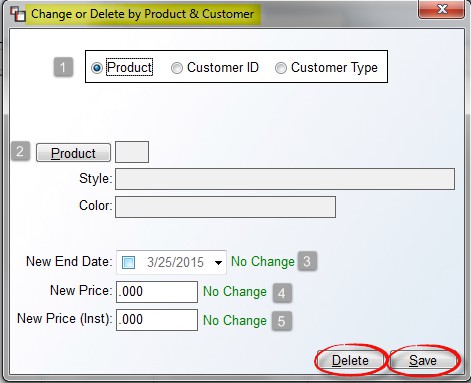Click the step 5 badge beside Inst price
Screen dimensions: 471x383
pos(282,321)
